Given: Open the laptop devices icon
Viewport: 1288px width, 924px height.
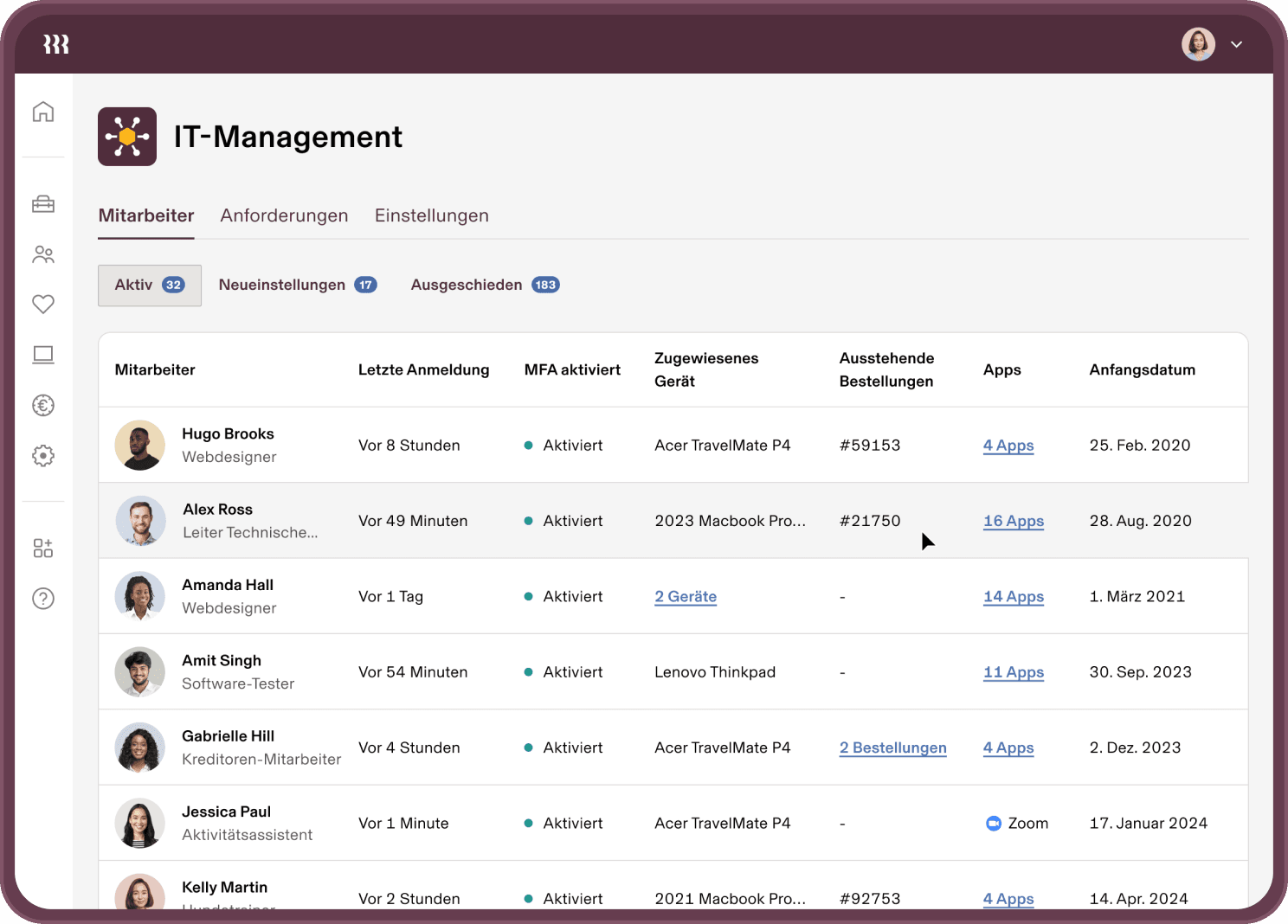Looking at the screenshot, I should pyautogui.click(x=43, y=355).
